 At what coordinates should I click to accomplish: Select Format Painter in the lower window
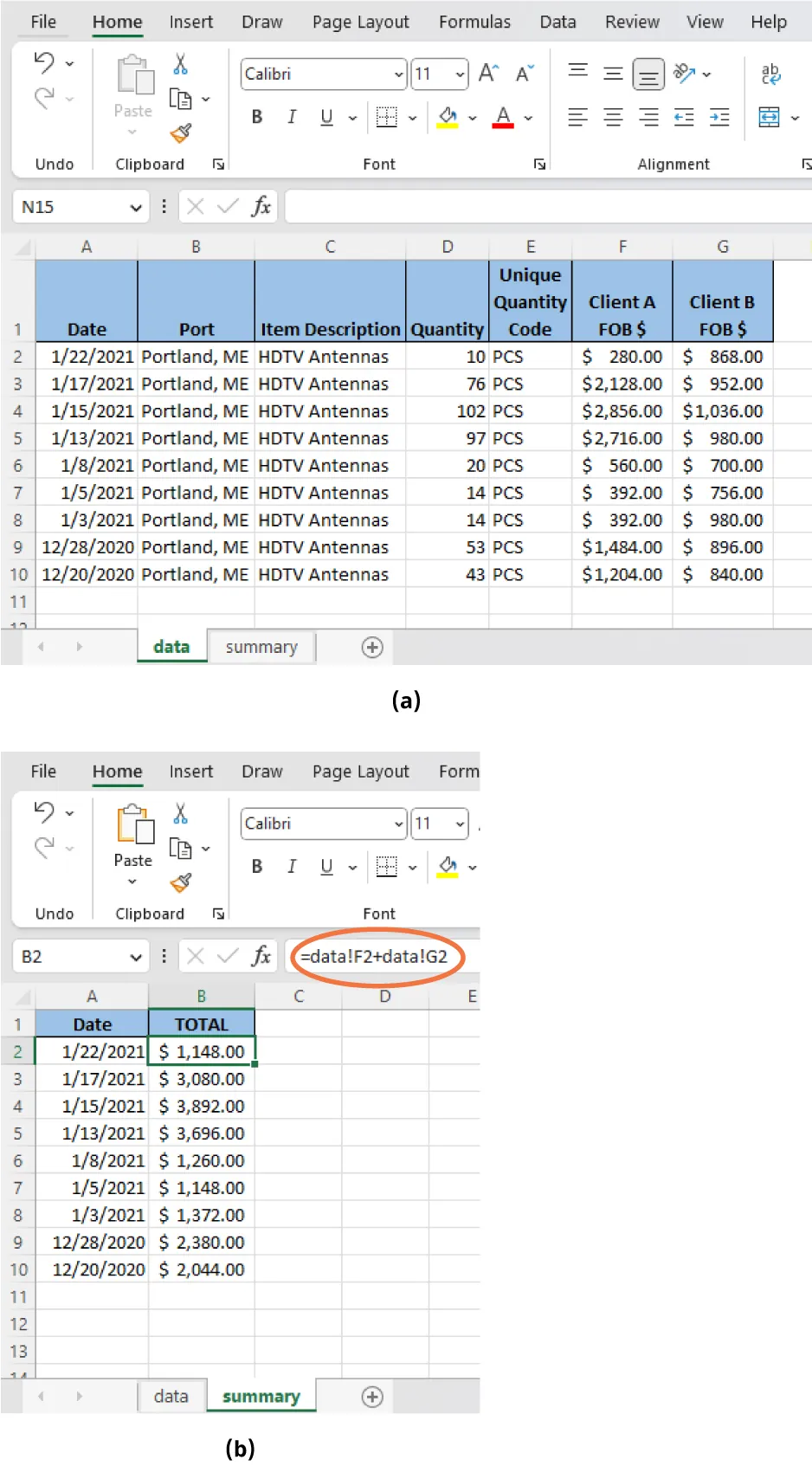pyautogui.click(x=180, y=882)
